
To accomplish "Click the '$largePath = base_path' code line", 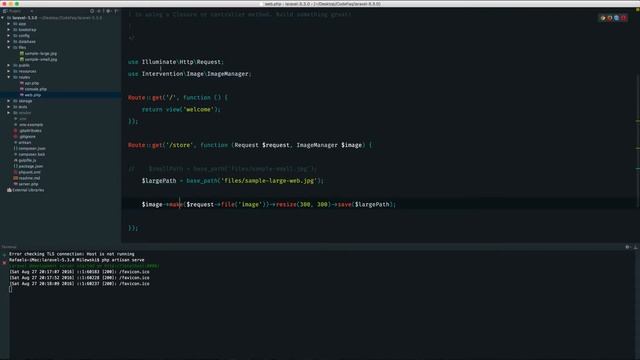I will (x=233, y=180).
